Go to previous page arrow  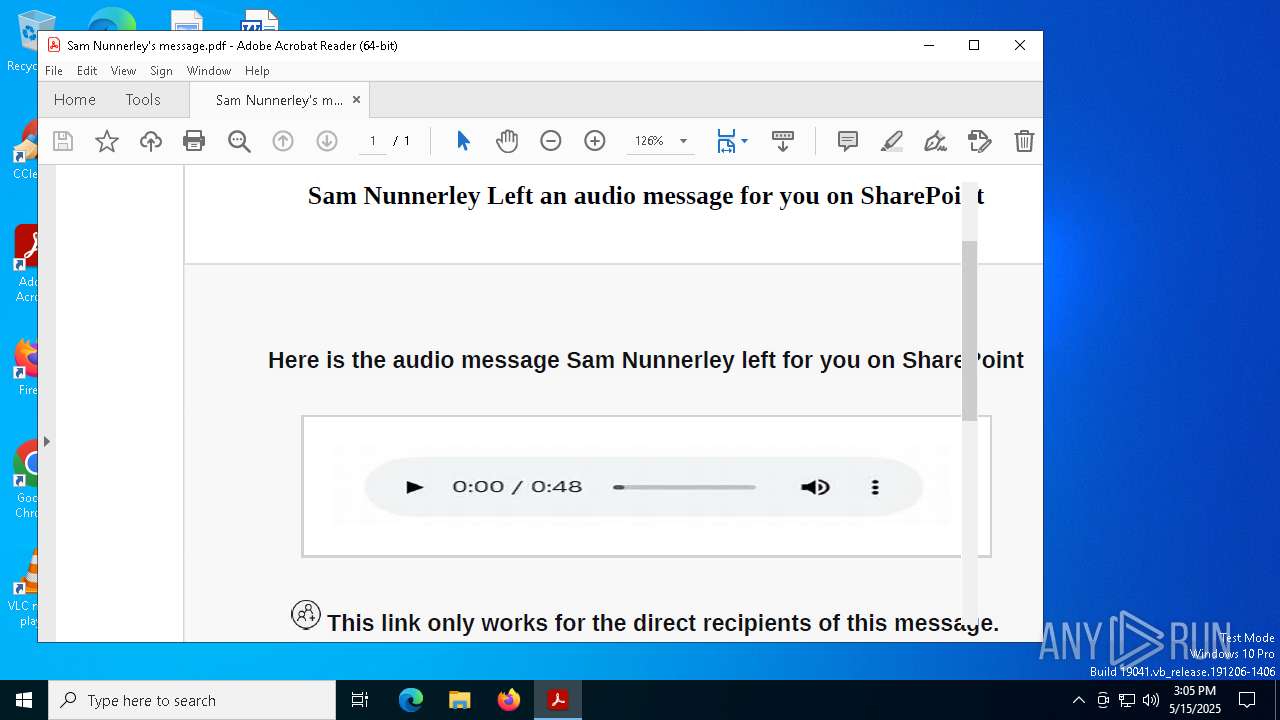[283, 141]
